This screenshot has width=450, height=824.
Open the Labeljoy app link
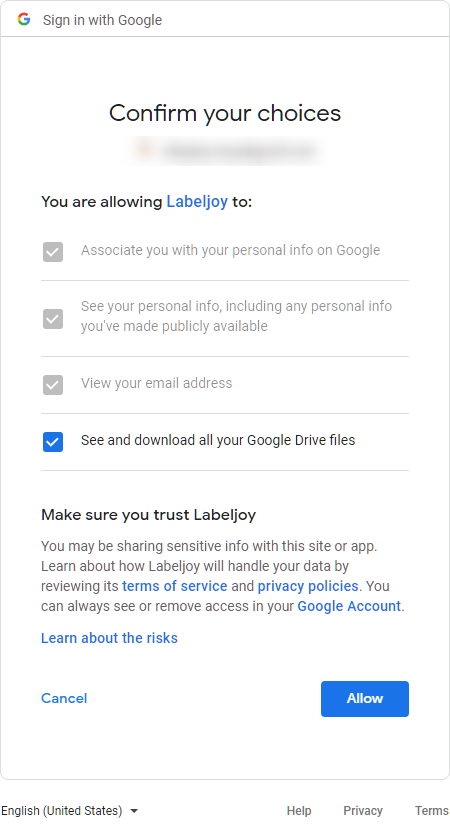[197, 202]
